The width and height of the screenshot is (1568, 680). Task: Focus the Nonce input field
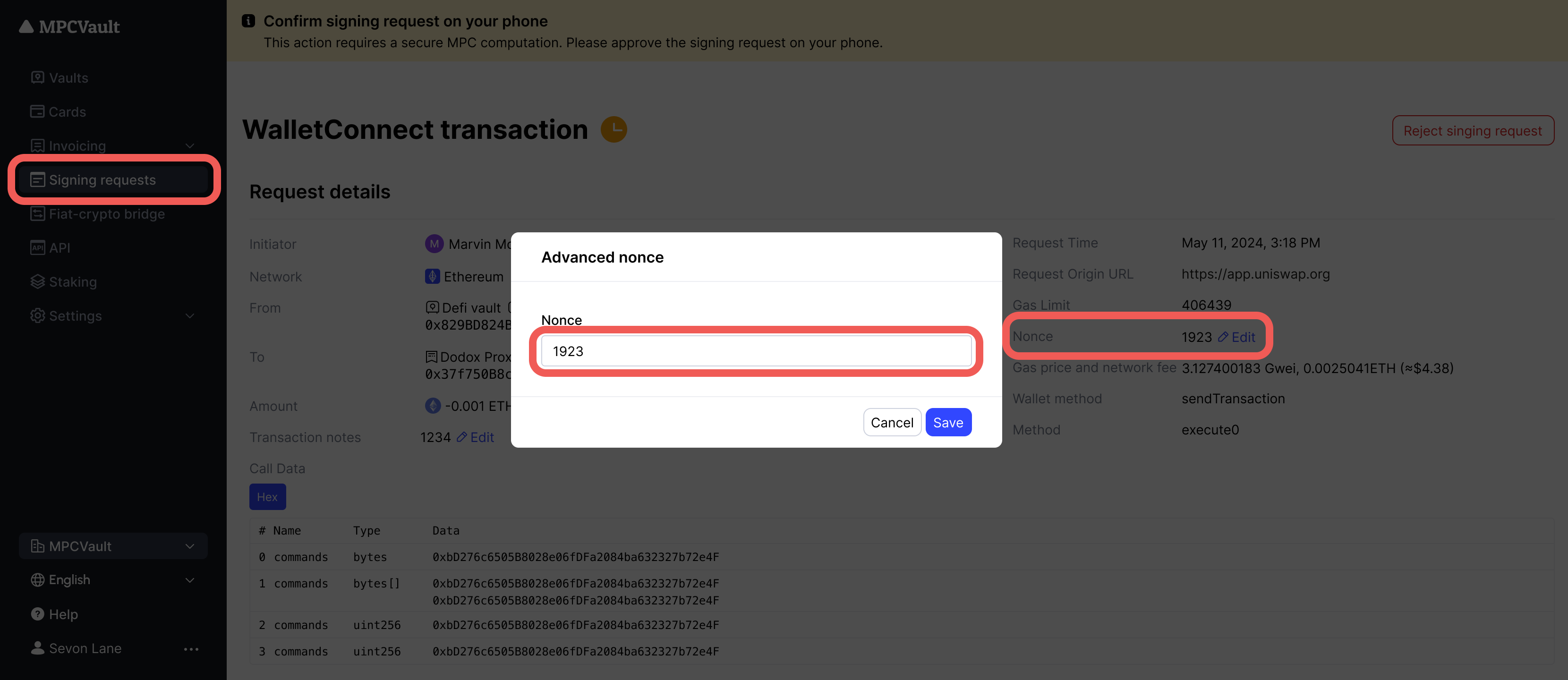click(756, 351)
